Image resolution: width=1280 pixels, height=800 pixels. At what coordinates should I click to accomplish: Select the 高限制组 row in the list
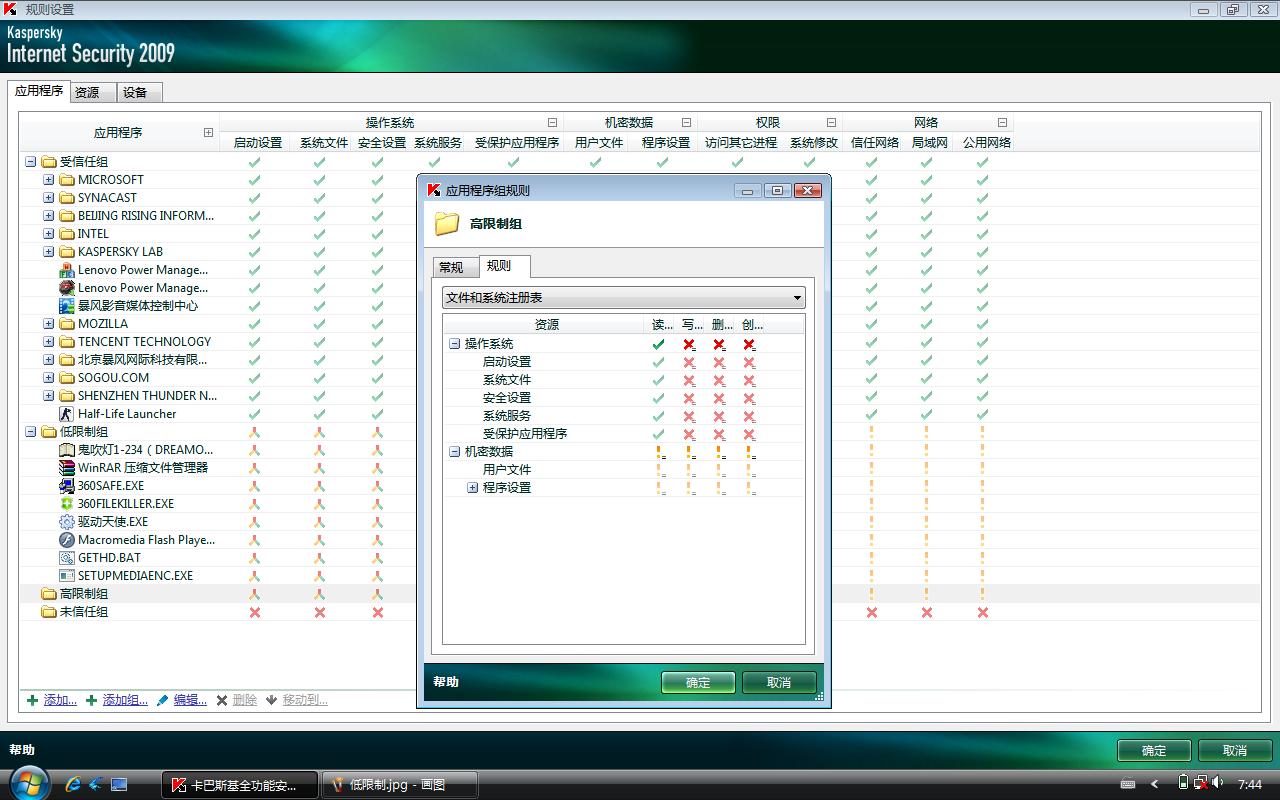[x=84, y=594]
